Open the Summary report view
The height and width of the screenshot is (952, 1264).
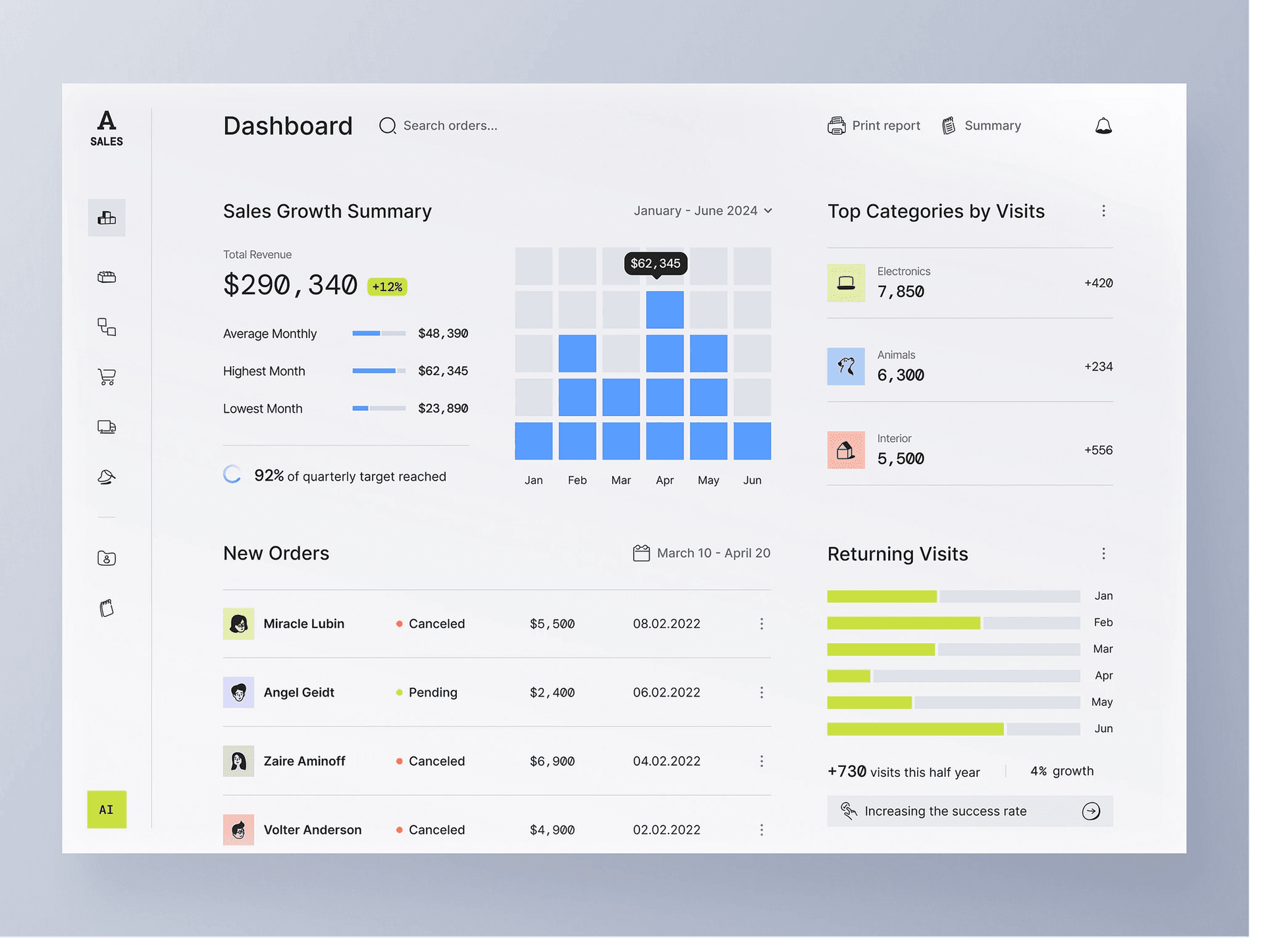982,125
